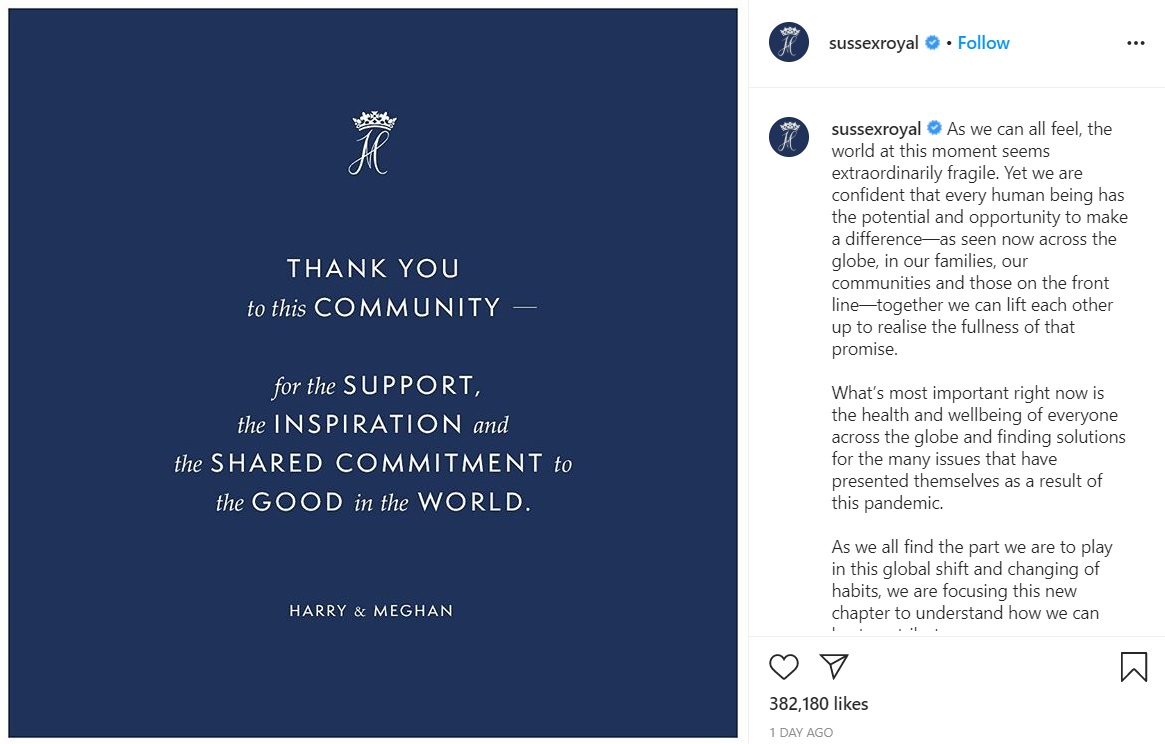Click the caption paragraph starting 'As we can all feel'

coord(979,239)
